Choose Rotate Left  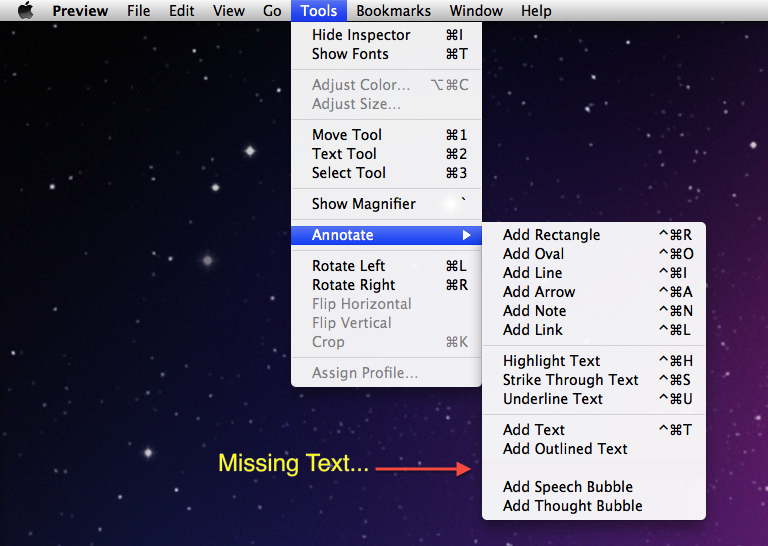point(386,266)
